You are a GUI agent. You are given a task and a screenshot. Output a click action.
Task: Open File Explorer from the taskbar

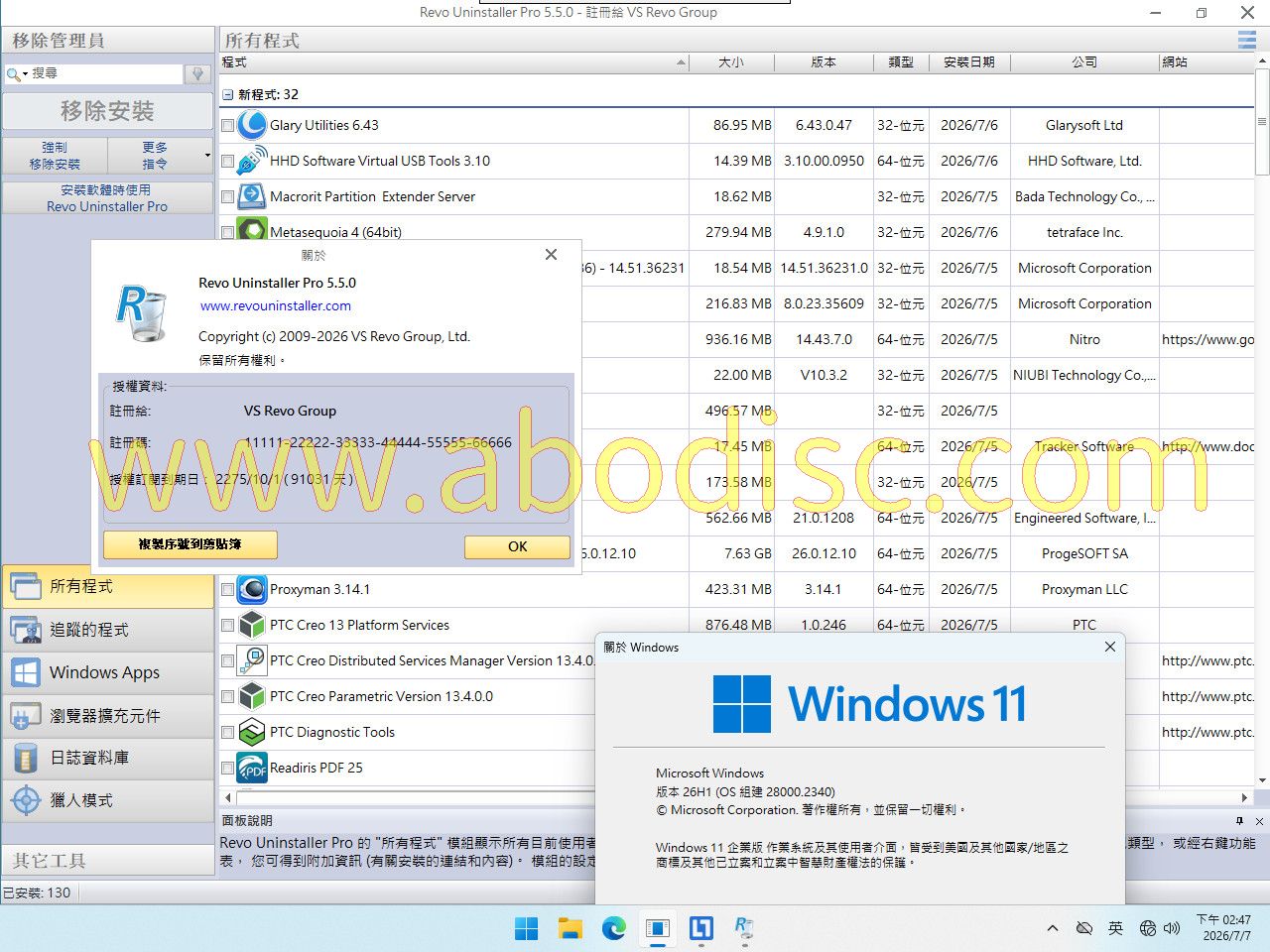(x=570, y=928)
